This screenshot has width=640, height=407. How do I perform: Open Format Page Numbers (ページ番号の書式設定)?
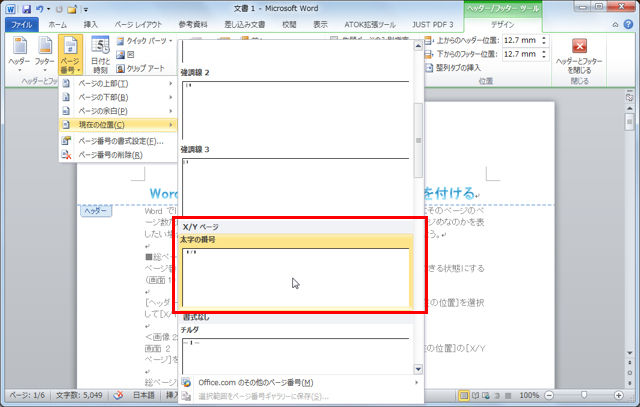tap(118, 141)
